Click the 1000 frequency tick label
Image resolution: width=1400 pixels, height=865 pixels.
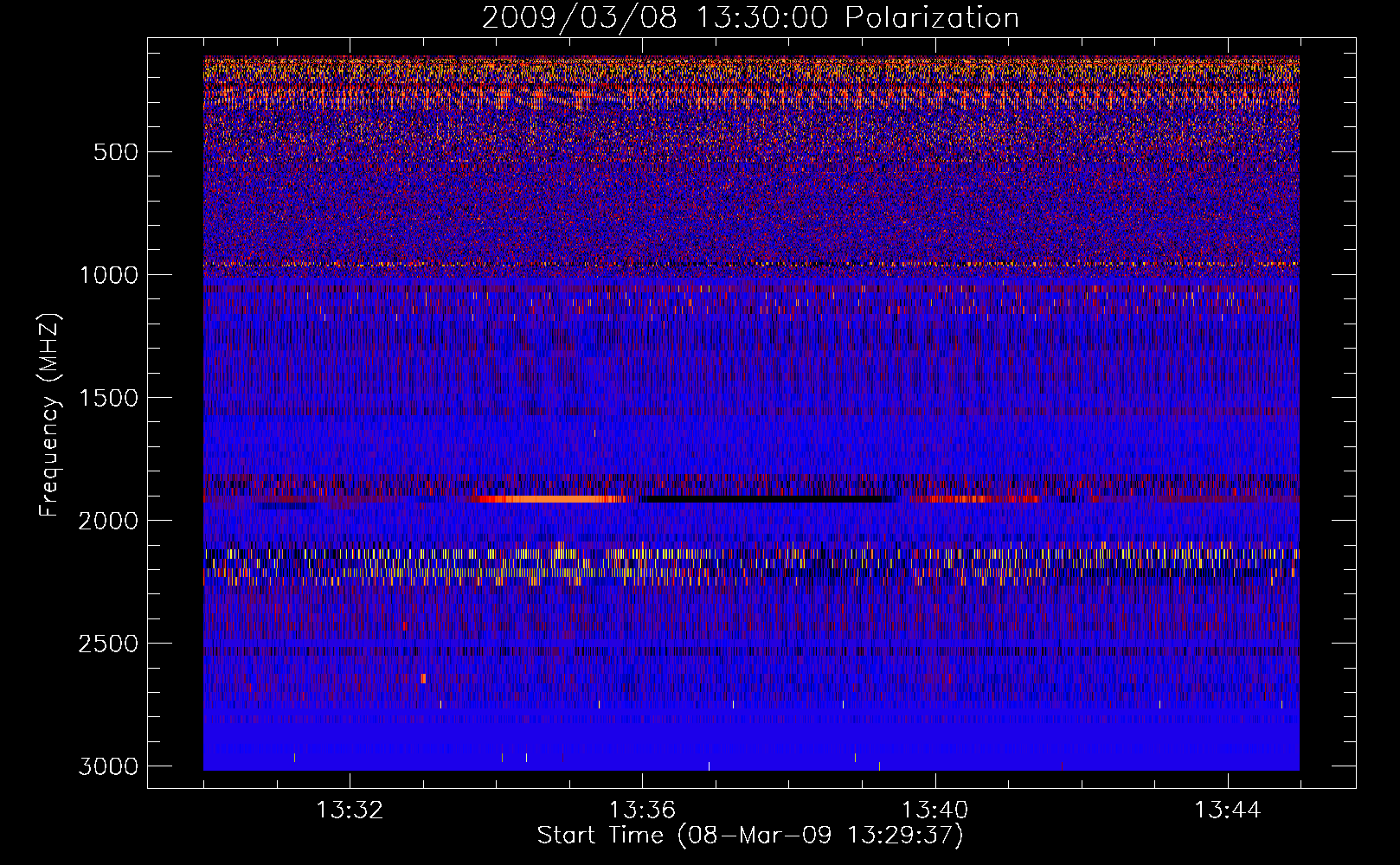pyautogui.click(x=108, y=275)
